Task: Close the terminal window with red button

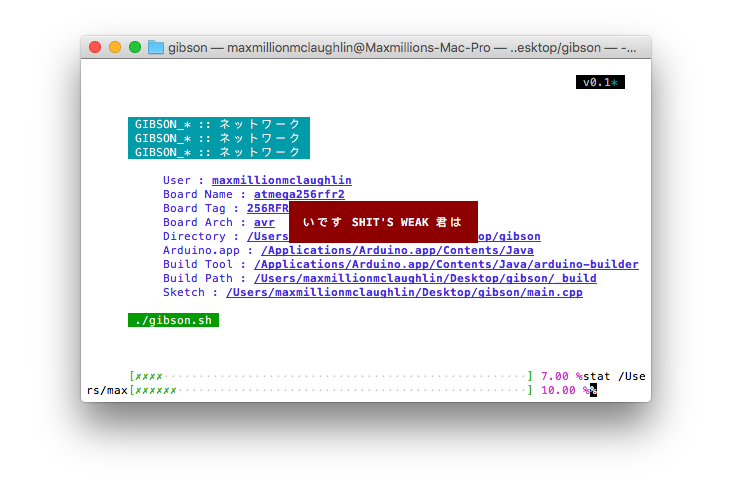Action: [x=95, y=47]
